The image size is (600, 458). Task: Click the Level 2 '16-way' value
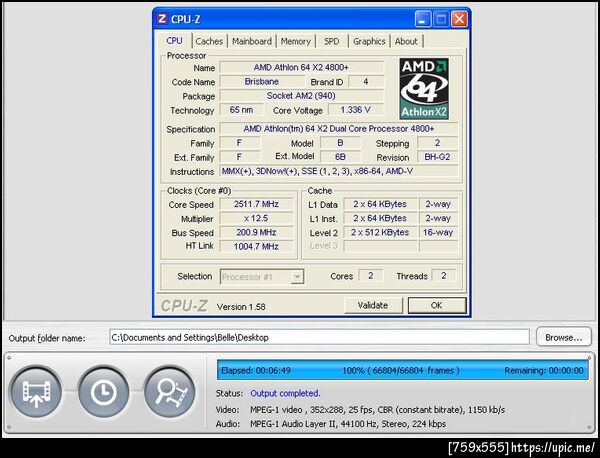tap(438, 232)
